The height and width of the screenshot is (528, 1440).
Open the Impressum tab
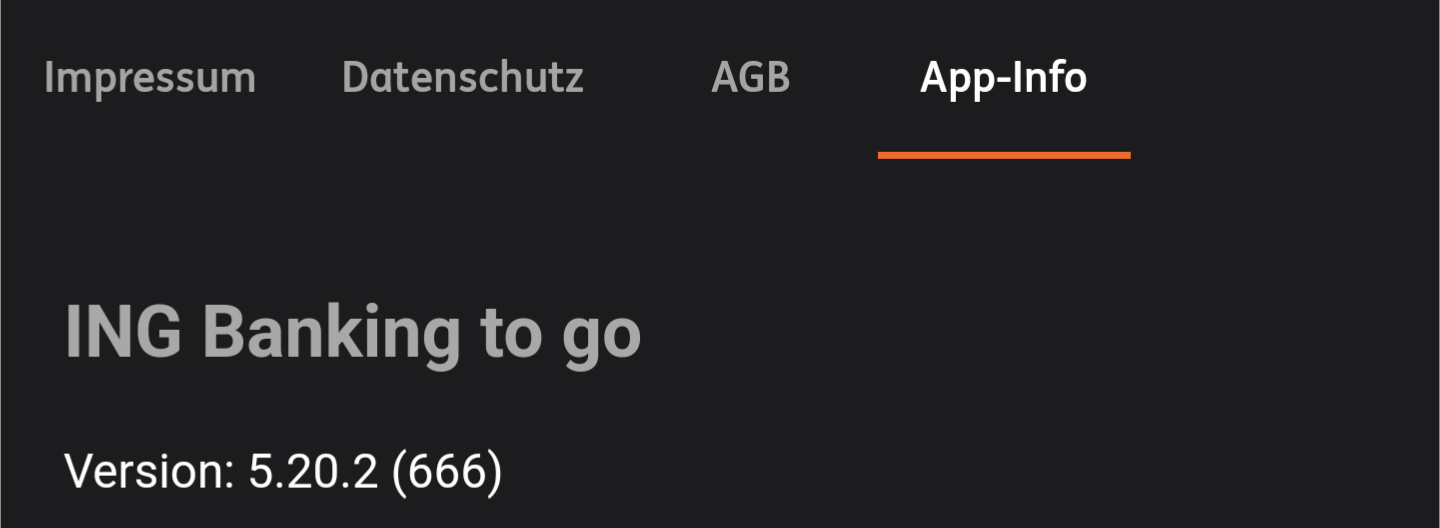click(150, 78)
